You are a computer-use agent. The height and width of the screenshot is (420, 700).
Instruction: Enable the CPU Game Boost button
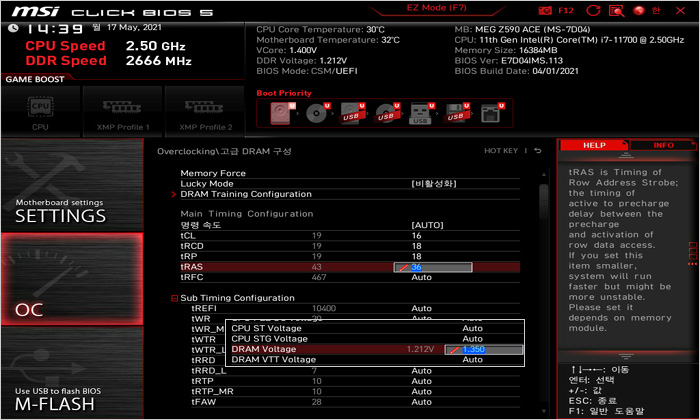(x=41, y=112)
